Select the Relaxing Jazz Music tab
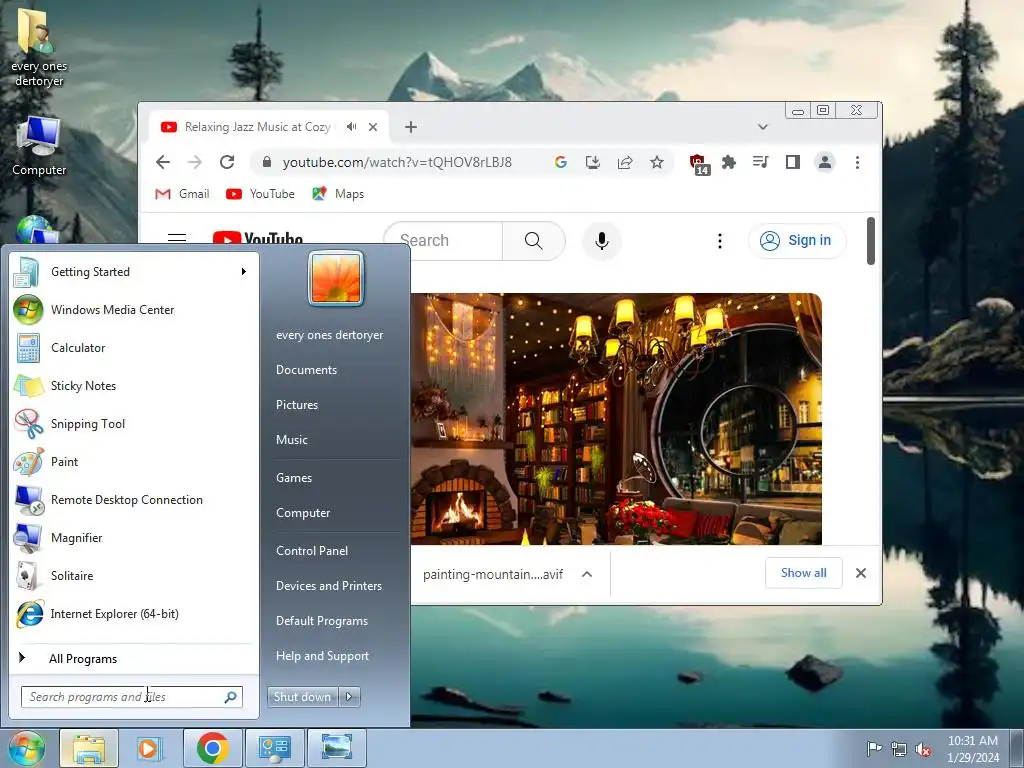The height and width of the screenshot is (768, 1024). (257, 127)
